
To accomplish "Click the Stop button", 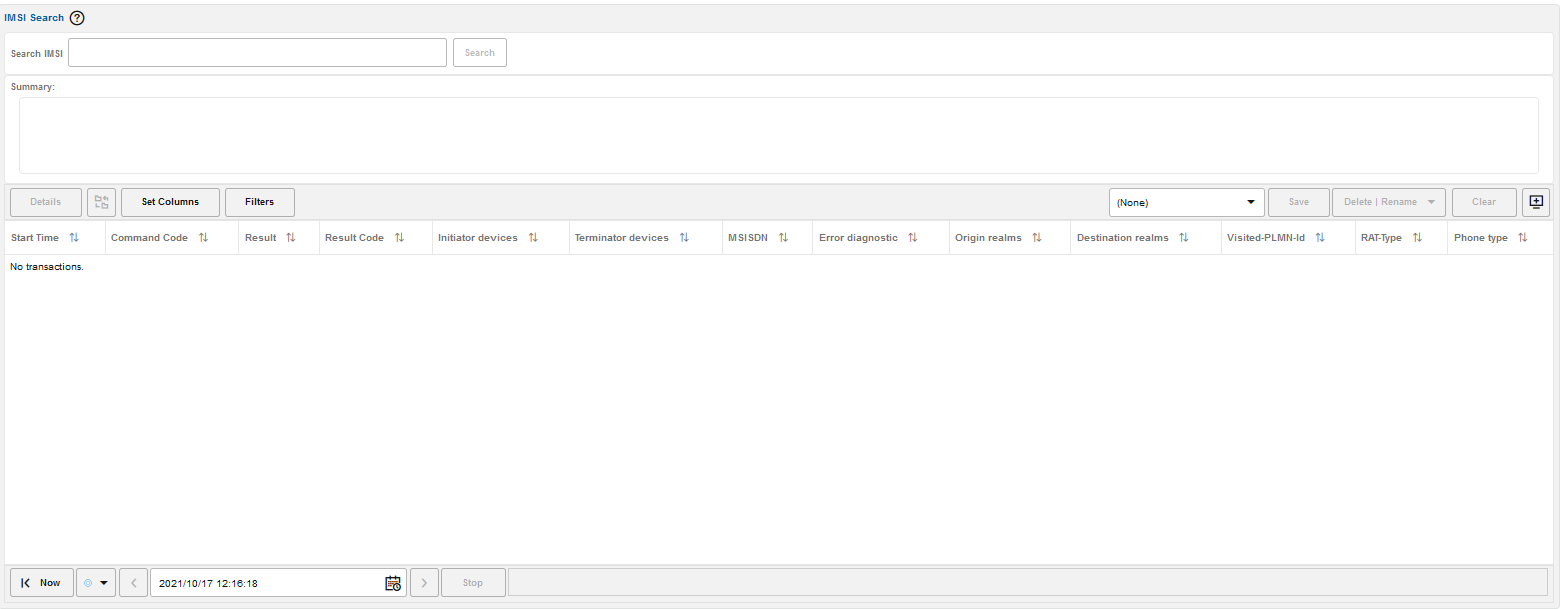I will [473, 583].
